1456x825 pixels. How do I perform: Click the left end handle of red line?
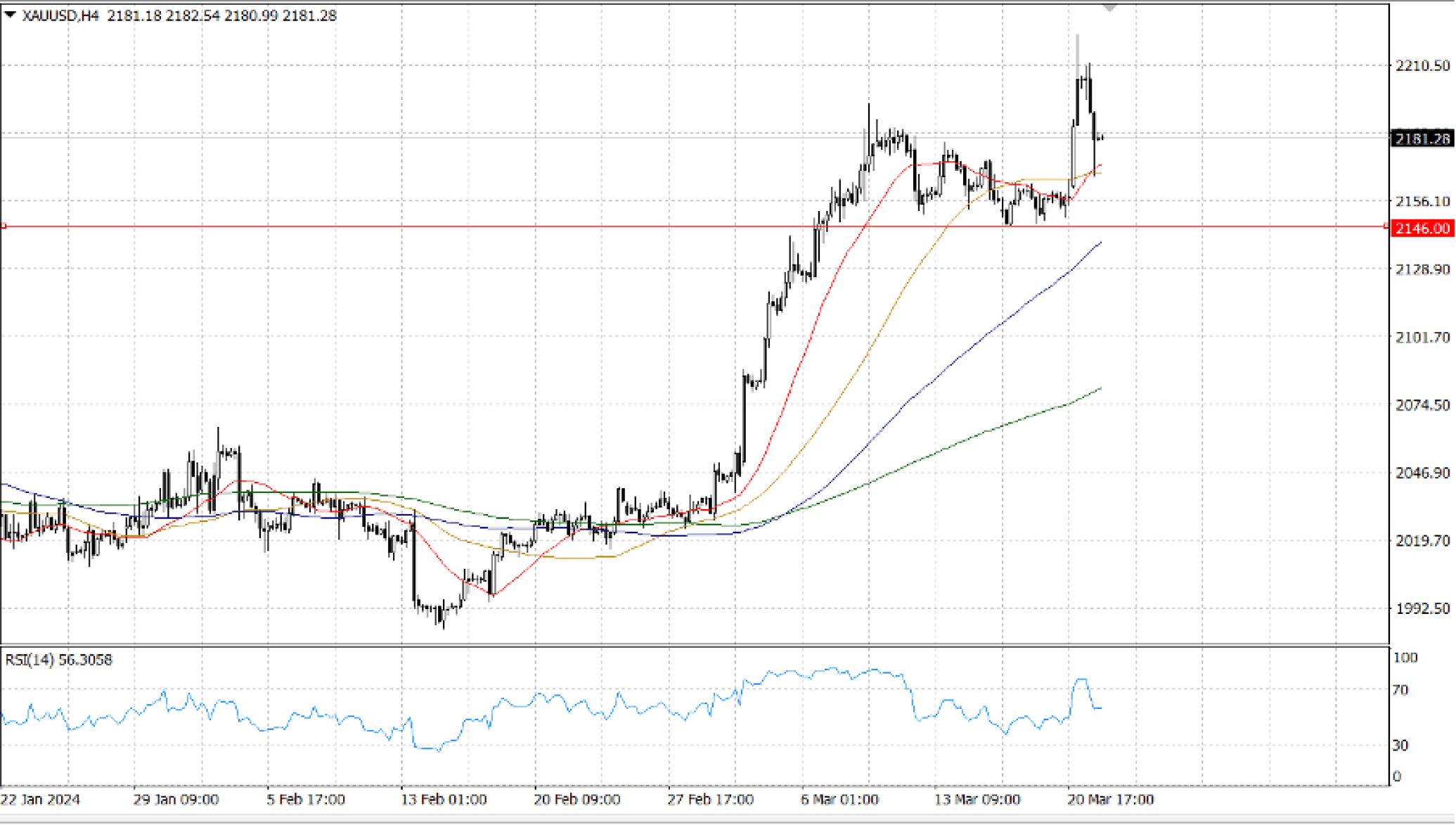point(4,226)
